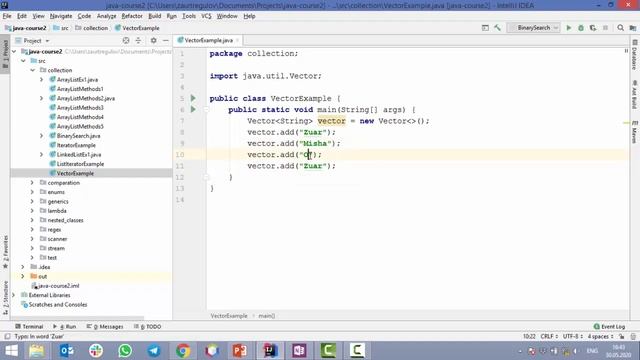Click the Run with Coverage icon

pos(593,28)
